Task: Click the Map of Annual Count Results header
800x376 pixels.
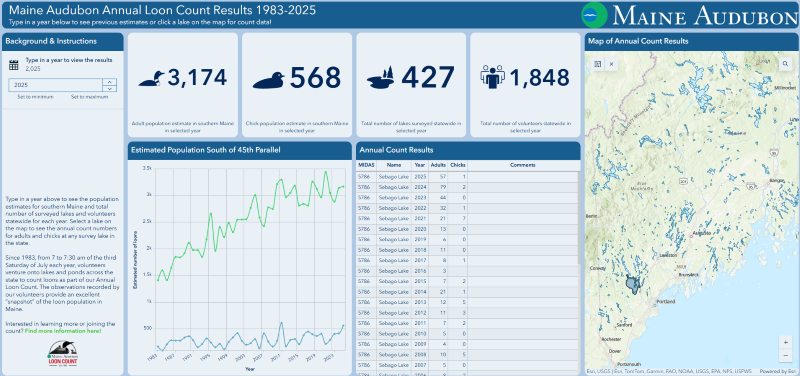Action: click(692, 42)
